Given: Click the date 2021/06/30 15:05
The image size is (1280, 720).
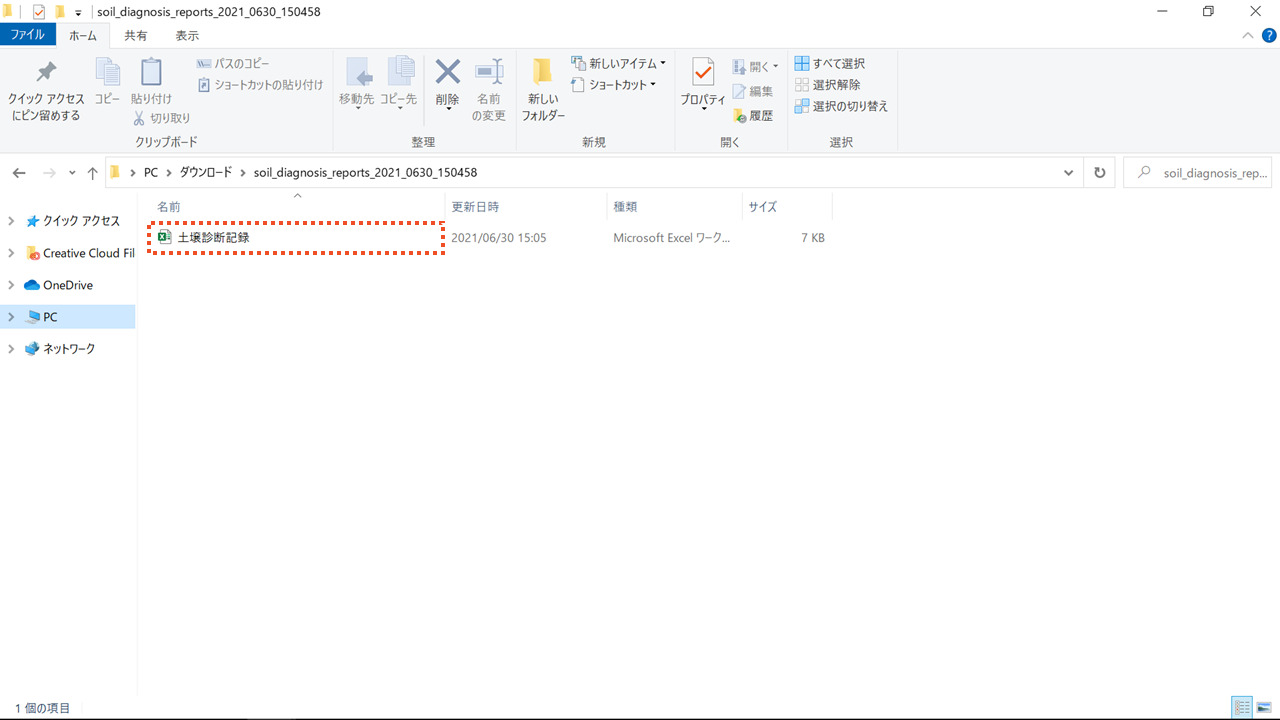Looking at the screenshot, I should (499, 238).
